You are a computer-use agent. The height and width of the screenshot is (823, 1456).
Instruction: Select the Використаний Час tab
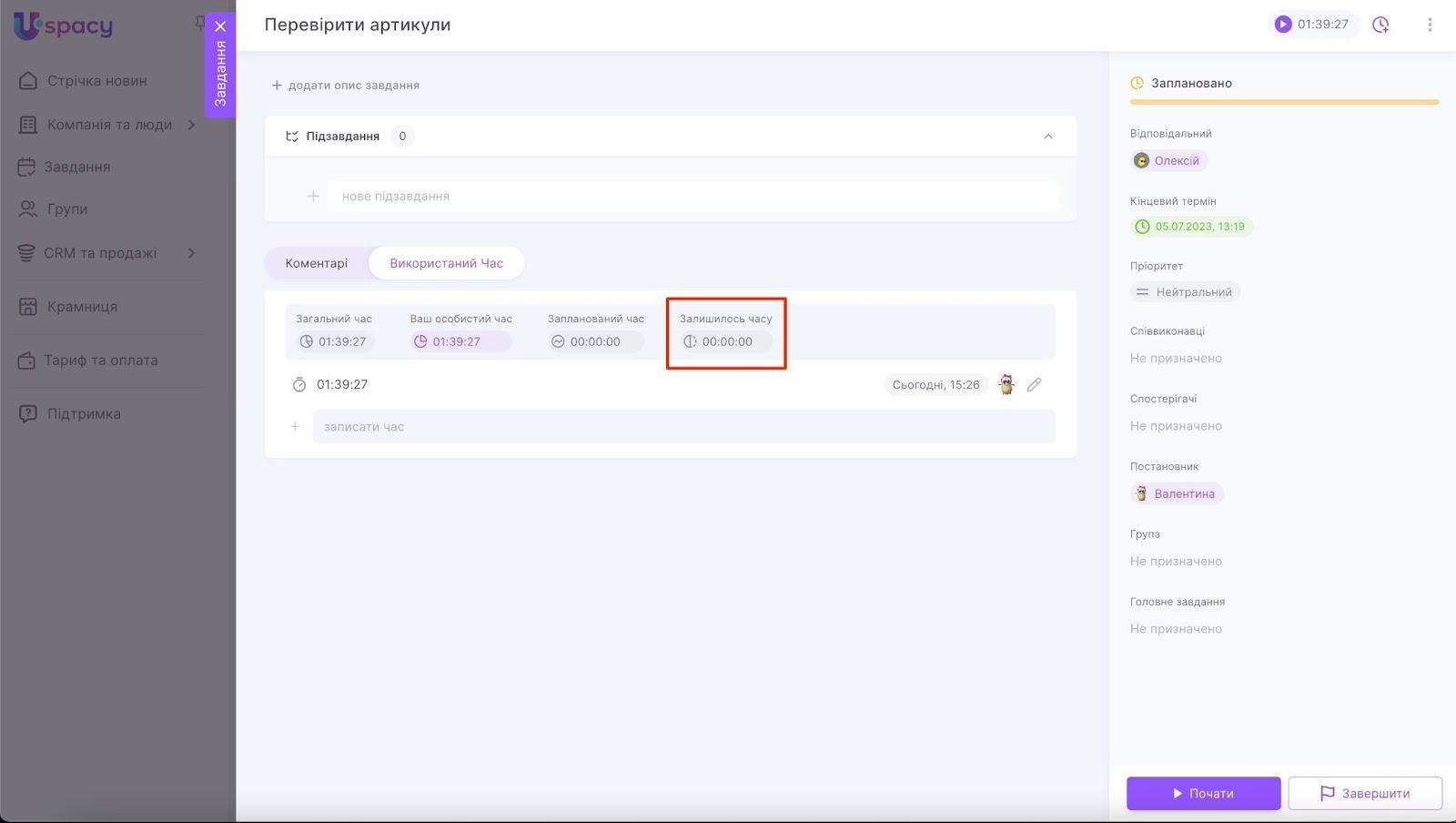click(446, 263)
